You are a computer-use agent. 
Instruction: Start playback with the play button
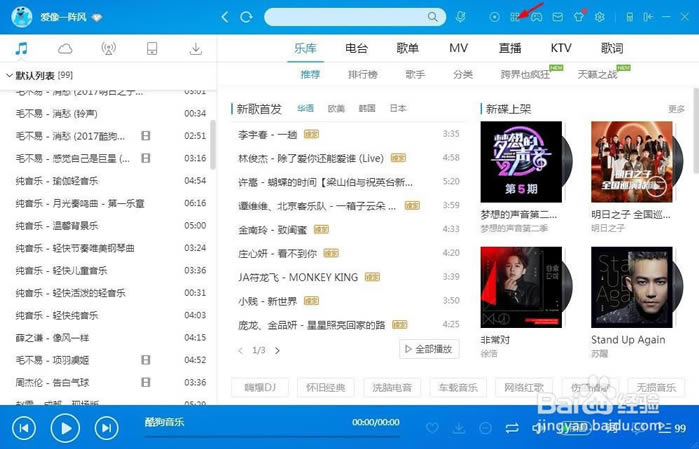65,428
